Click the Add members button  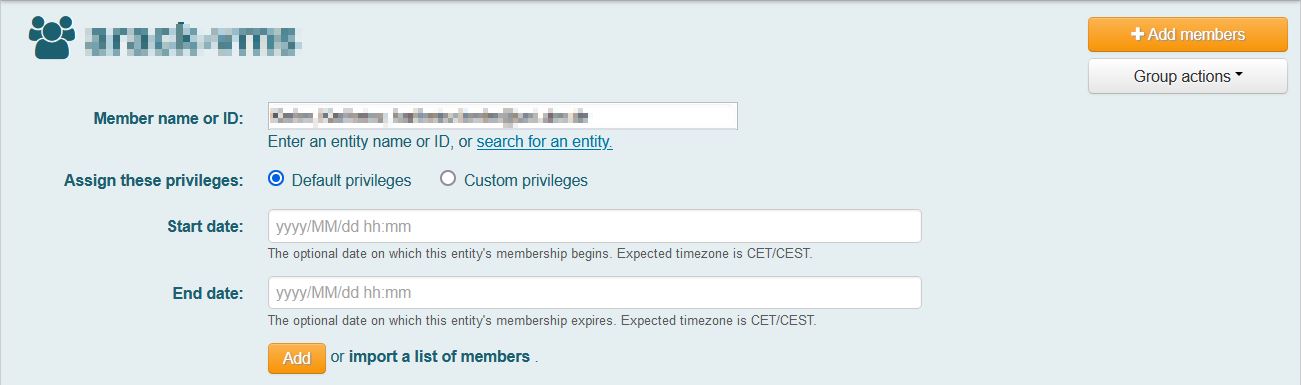[1188, 34]
